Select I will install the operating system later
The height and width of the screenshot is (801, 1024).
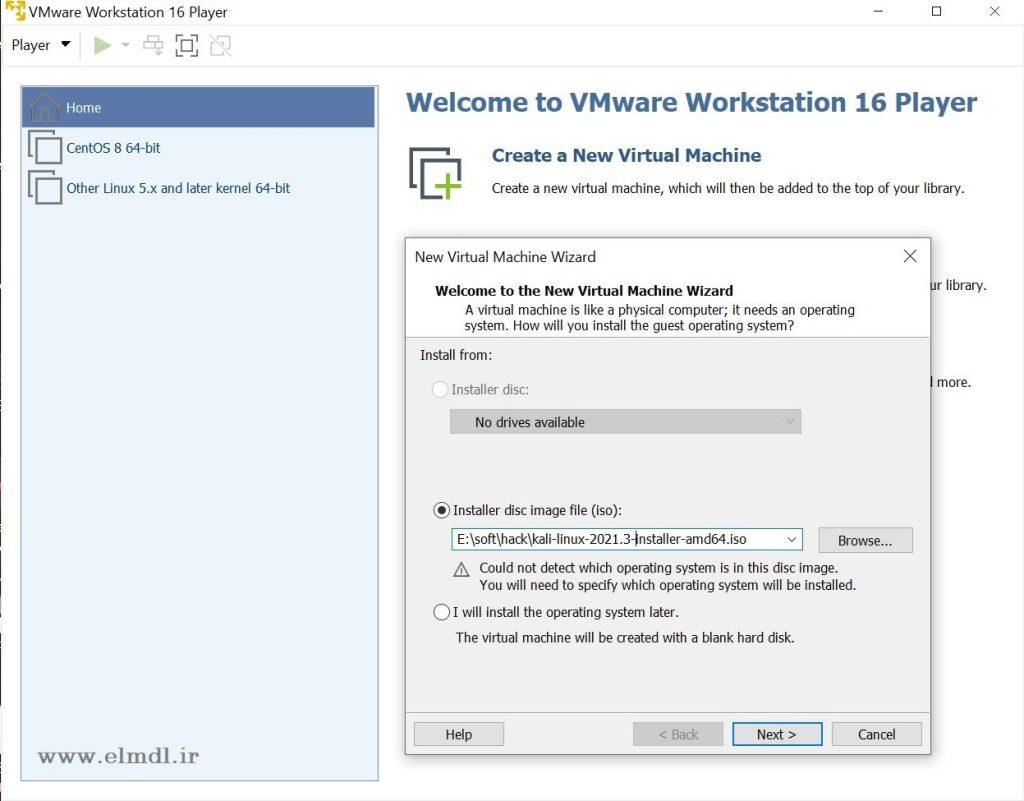[441, 612]
